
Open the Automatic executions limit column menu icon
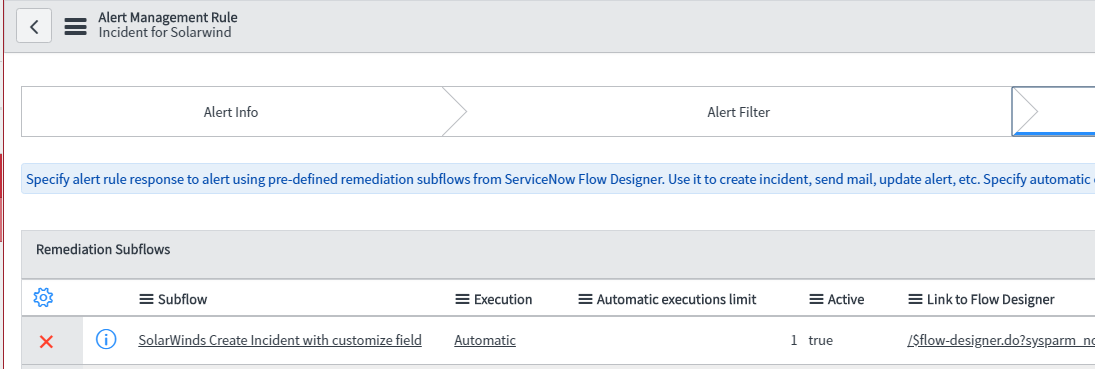click(x=585, y=299)
